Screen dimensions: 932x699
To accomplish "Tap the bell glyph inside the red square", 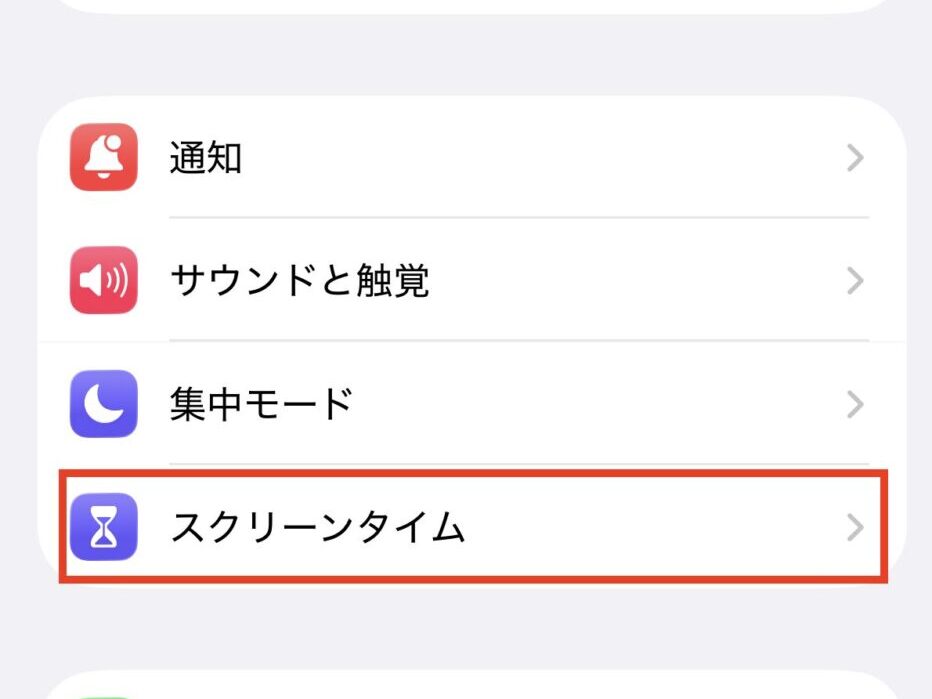I will pos(101,159).
